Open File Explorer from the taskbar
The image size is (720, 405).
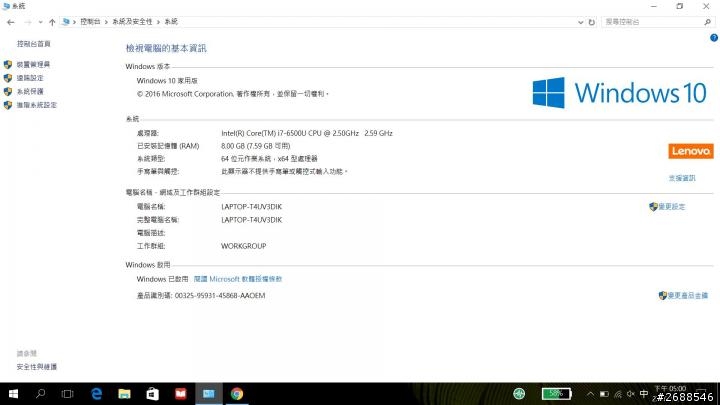point(124,394)
